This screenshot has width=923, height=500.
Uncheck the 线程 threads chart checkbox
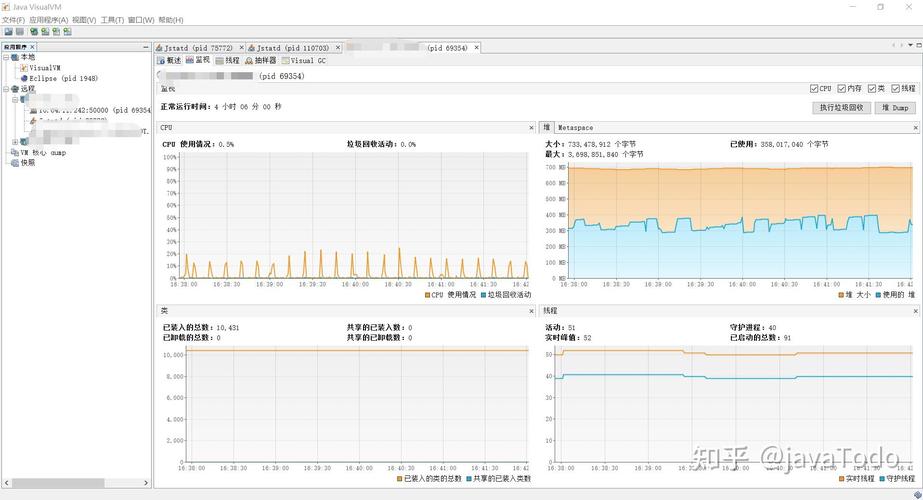point(895,88)
